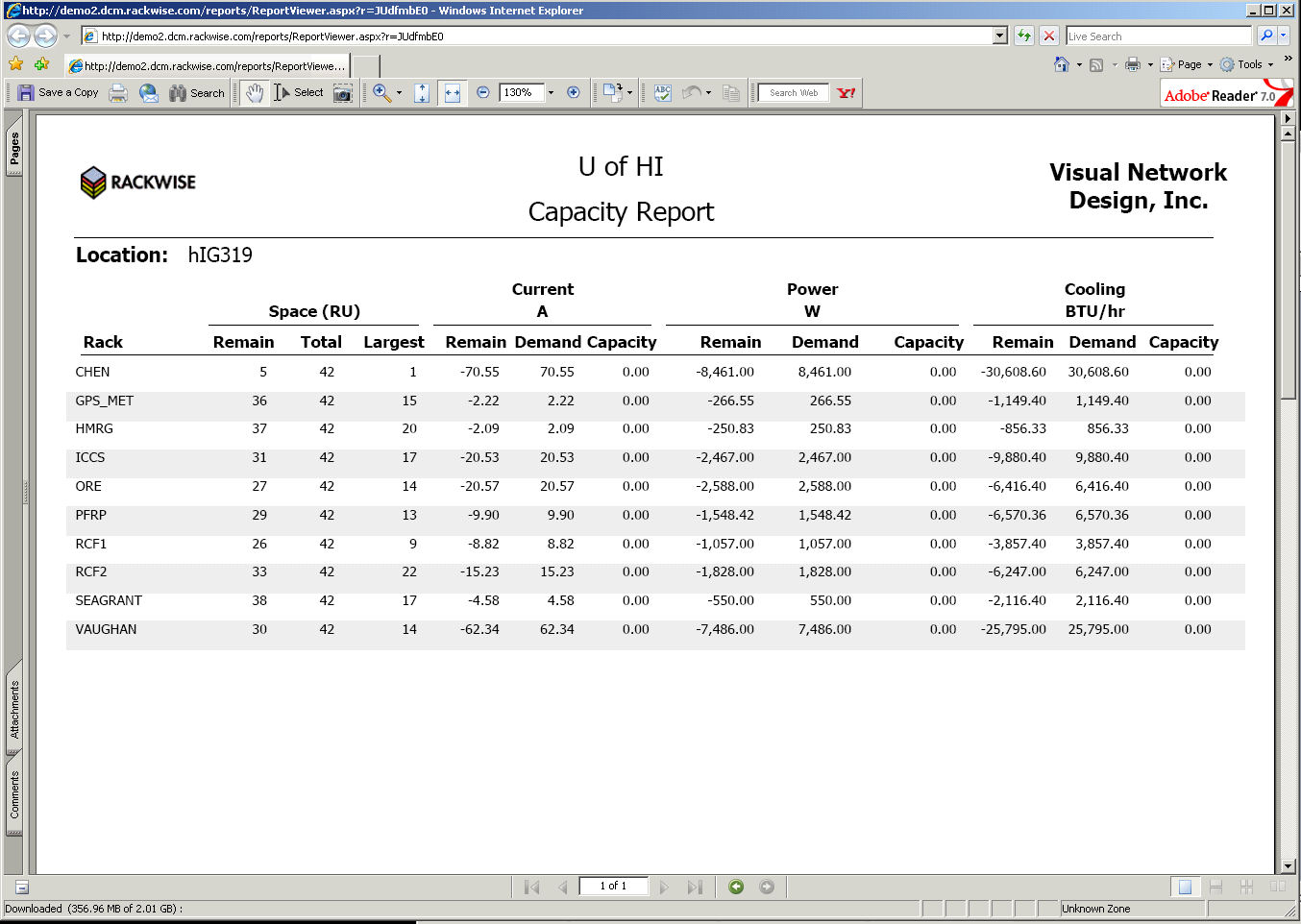Open the Attachments side panel tab
The image size is (1301, 924).
click(14, 710)
